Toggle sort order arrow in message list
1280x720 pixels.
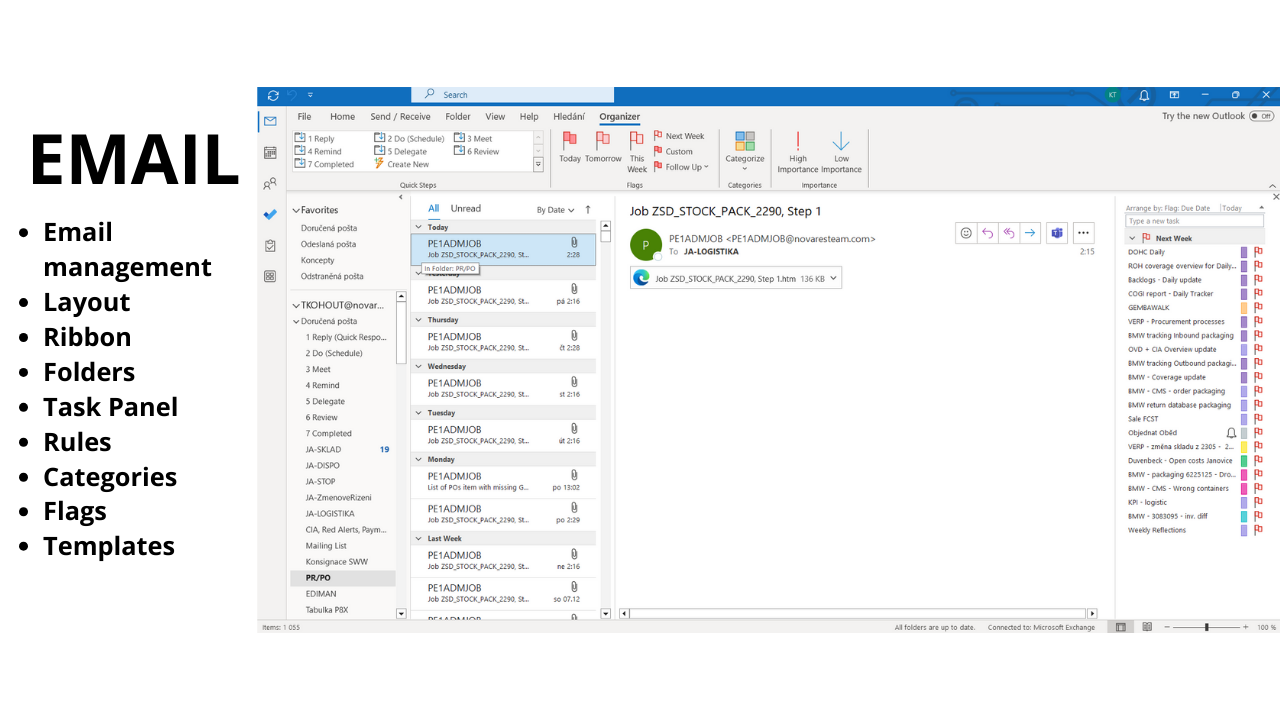(588, 210)
